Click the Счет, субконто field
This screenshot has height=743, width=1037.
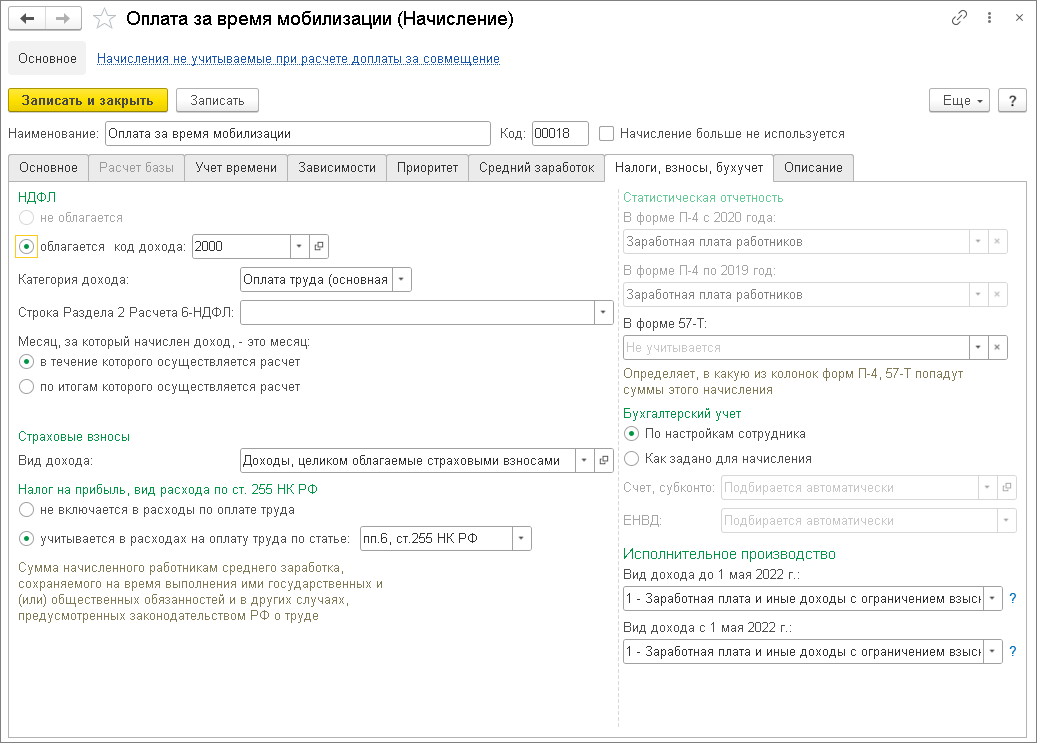tap(850, 488)
